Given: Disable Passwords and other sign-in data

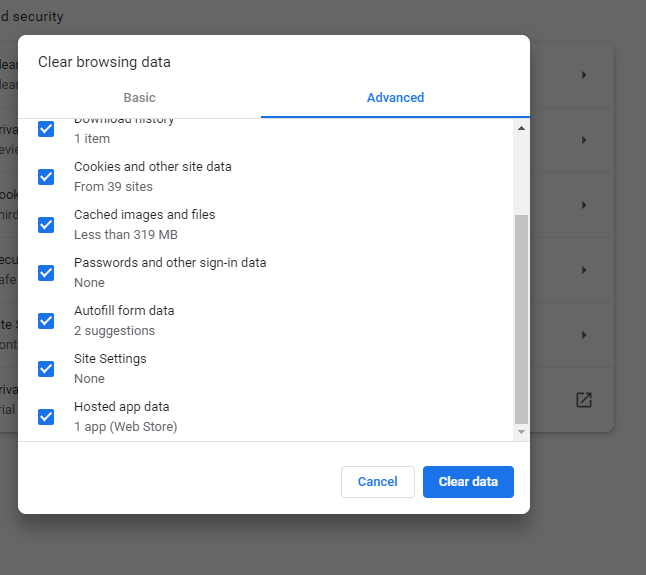Looking at the screenshot, I should pos(46,273).
